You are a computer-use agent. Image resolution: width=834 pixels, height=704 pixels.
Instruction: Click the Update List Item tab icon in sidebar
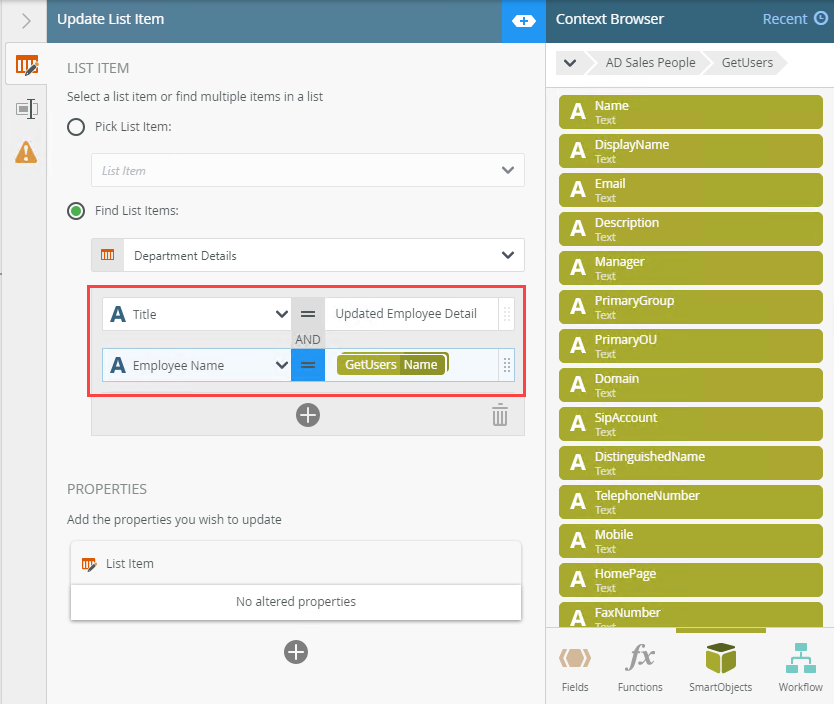pos(26,66)
